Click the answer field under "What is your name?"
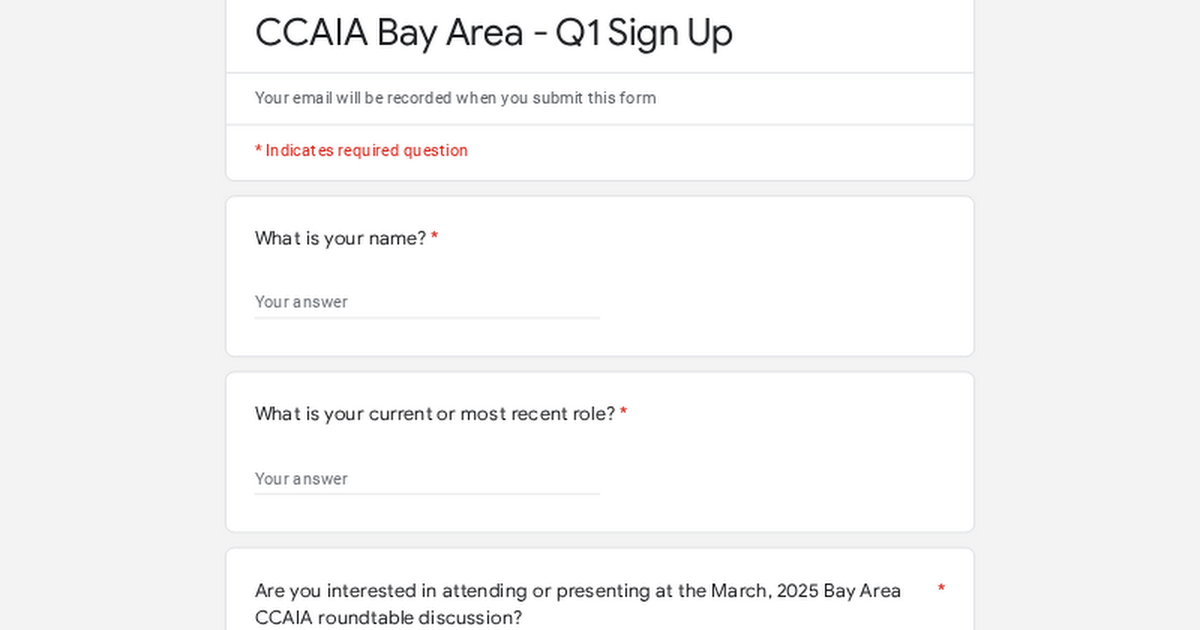 pyautogui.click(x=427, y=302)
